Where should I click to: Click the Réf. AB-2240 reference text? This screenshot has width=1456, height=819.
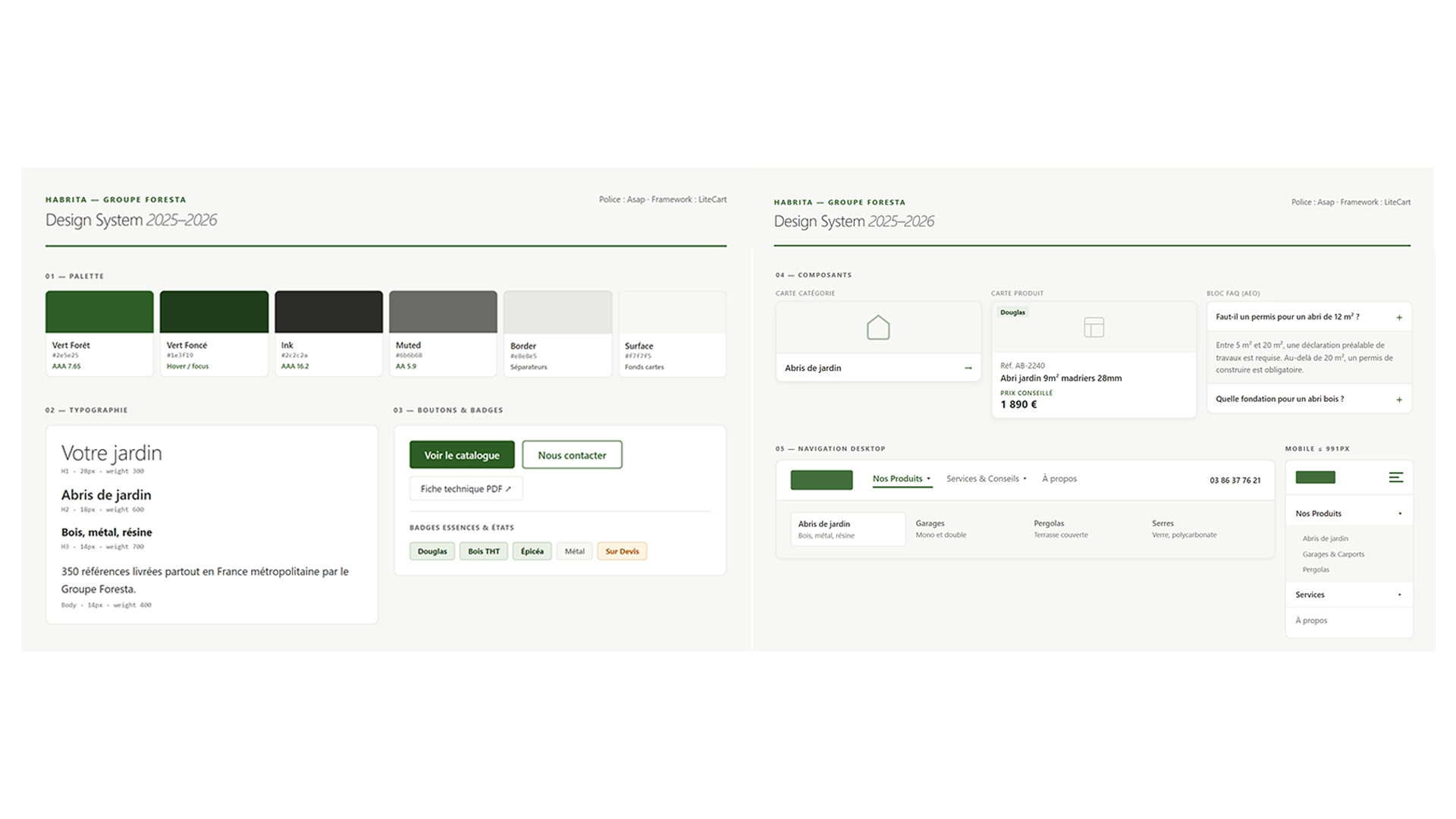[x=1022, y=366]
